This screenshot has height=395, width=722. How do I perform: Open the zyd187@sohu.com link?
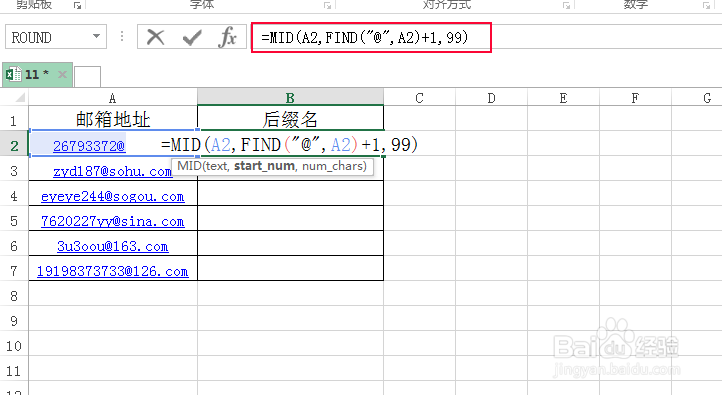[x=113, y=171]
